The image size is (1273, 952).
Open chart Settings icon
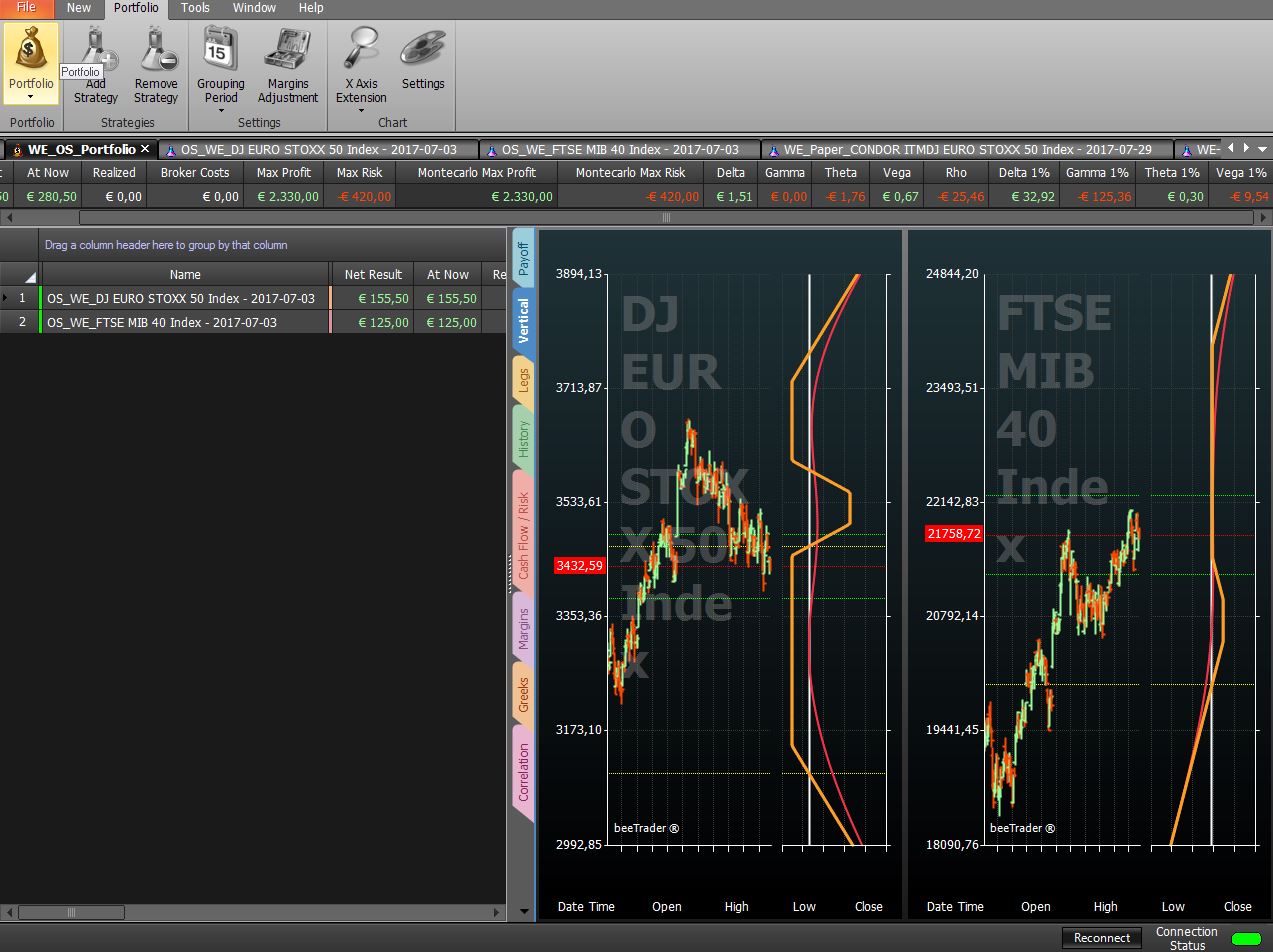point(423,48)
